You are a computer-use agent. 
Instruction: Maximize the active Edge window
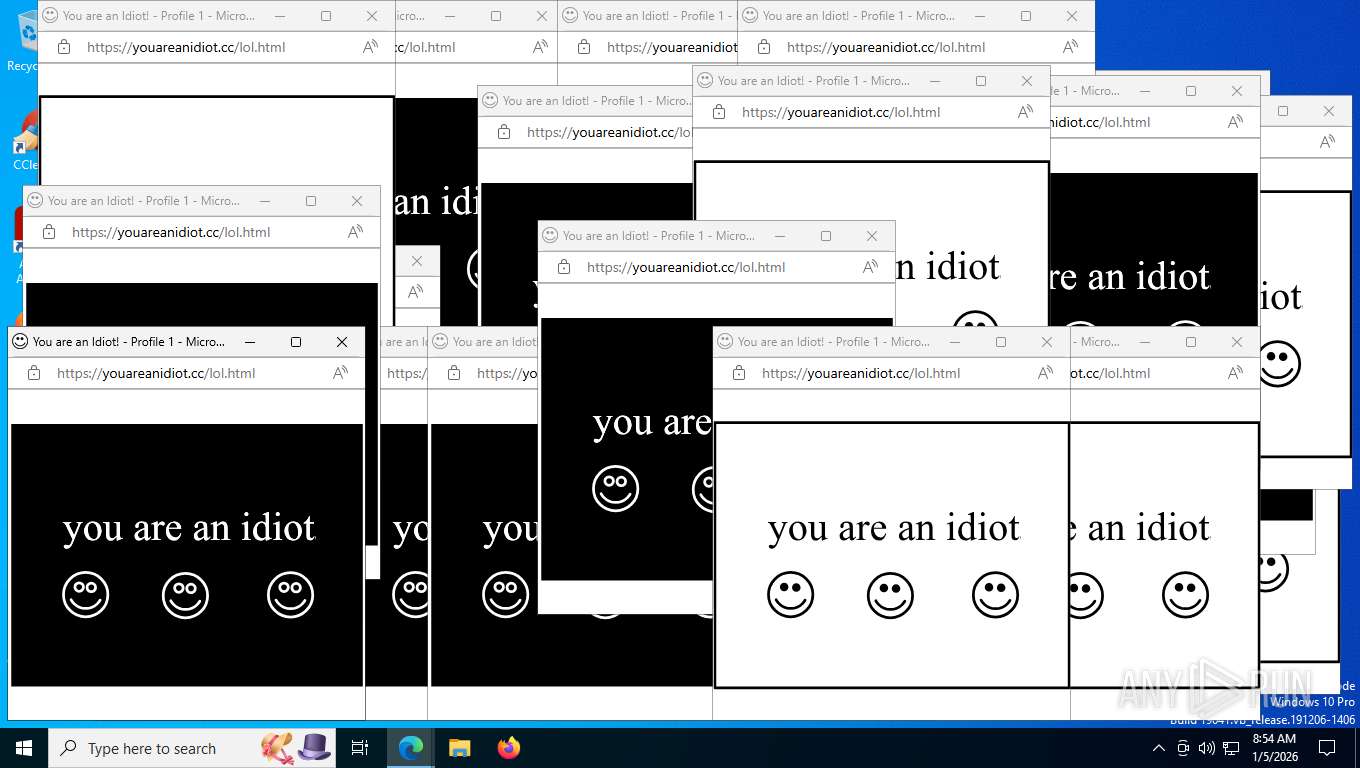[296, 342]
